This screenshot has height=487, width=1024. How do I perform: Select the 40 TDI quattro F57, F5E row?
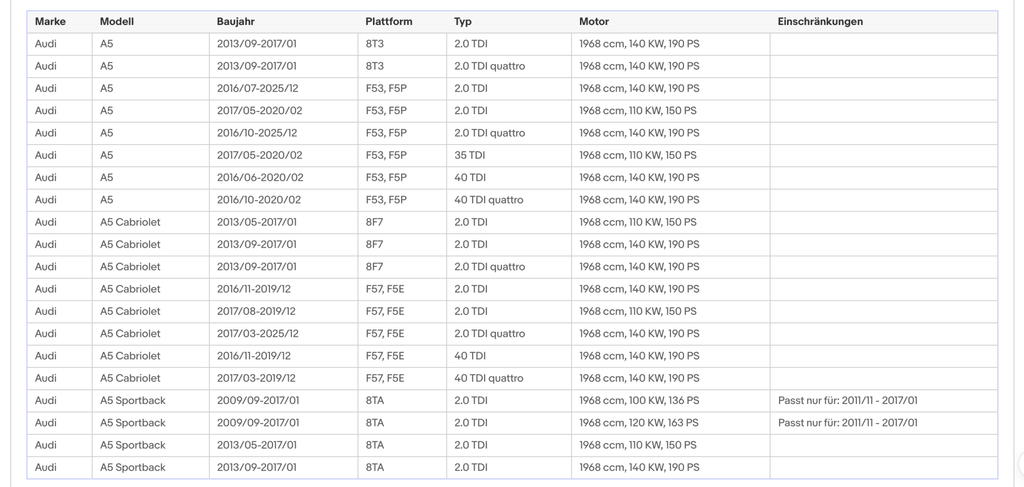512,378
